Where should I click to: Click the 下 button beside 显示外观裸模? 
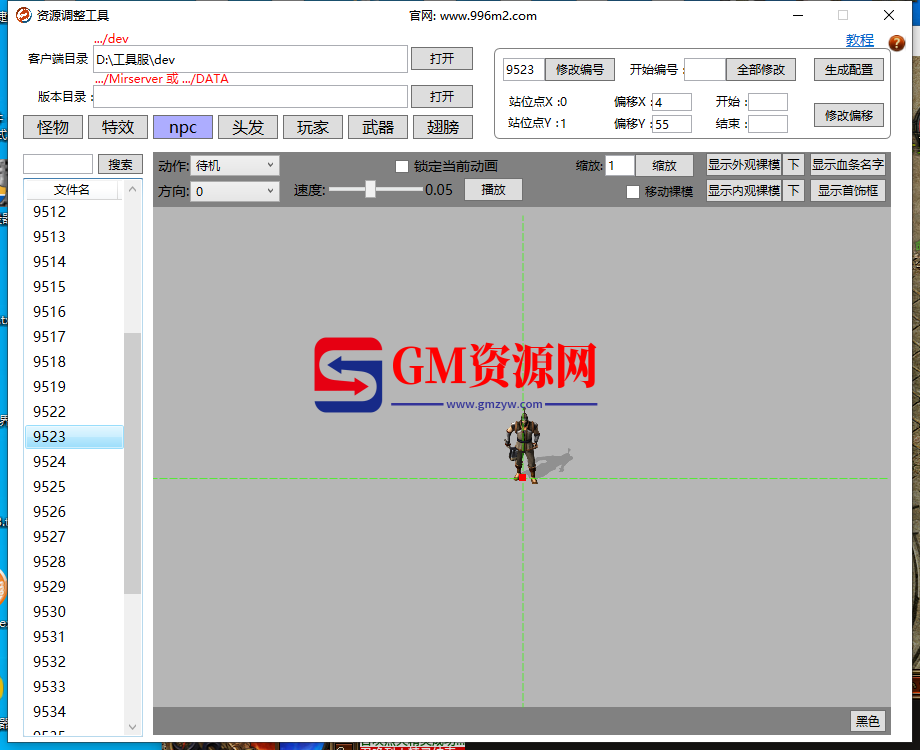pos(794,165)
